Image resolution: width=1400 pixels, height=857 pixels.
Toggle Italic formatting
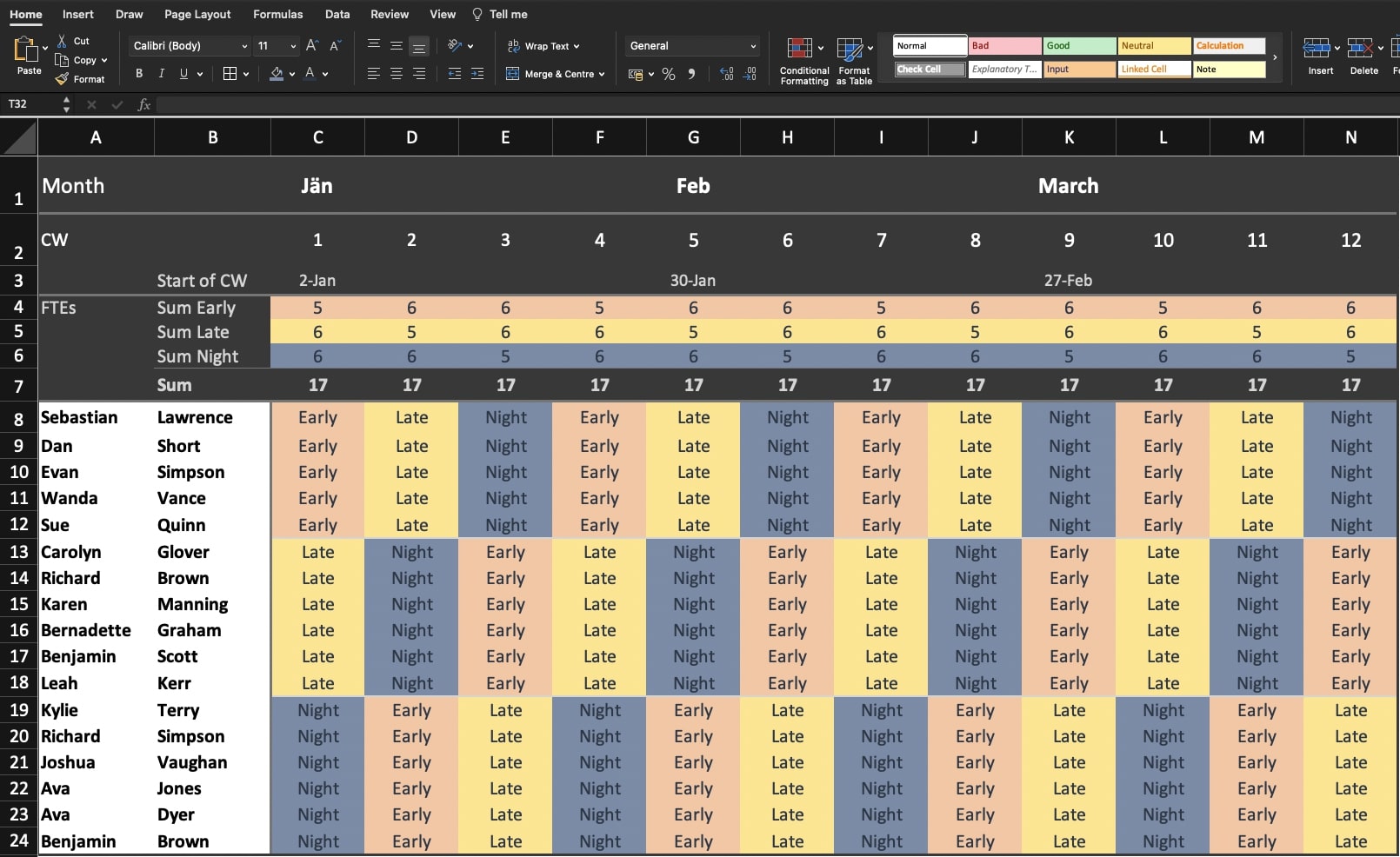161,74
